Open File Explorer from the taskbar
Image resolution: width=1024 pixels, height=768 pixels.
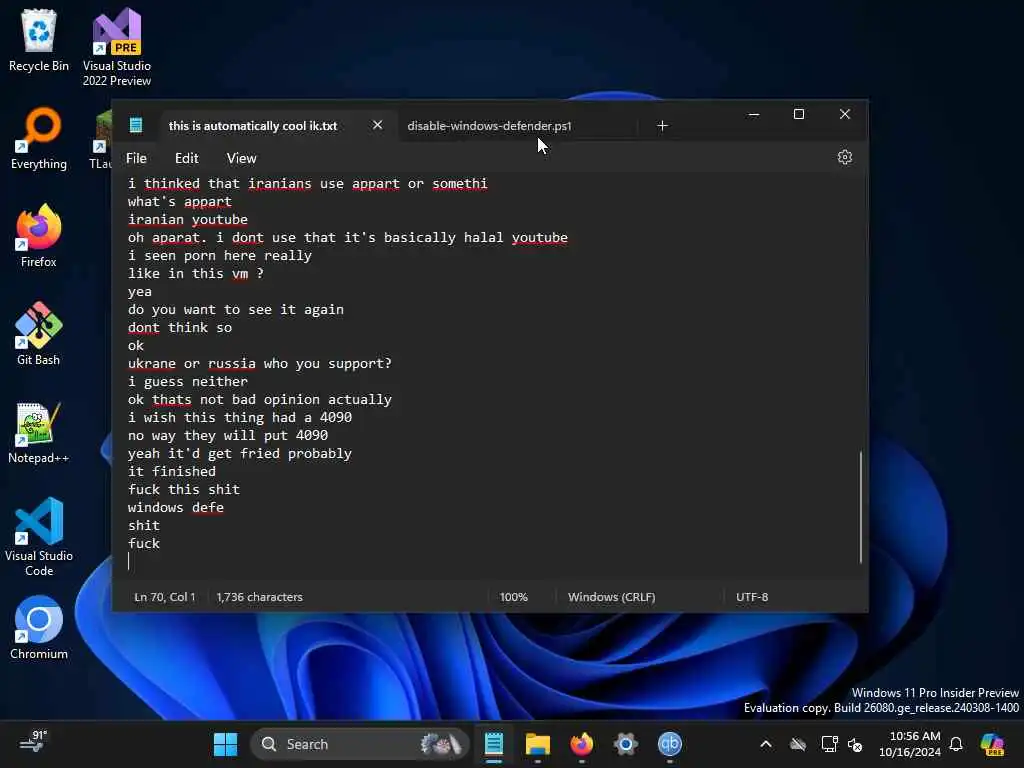click(537, 744)
